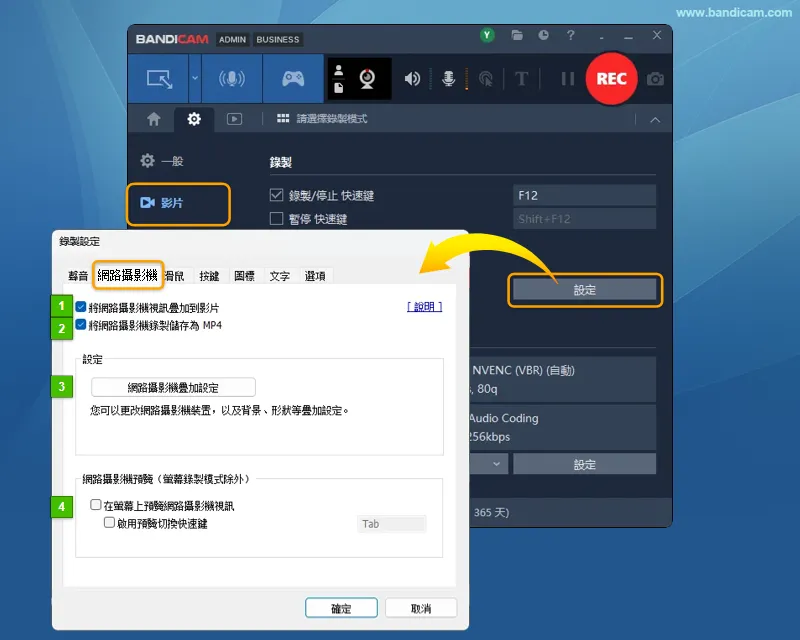This screenshot has height=640, width=800.
Task: Click the Tab hotkey field
Action: point(392,524)
